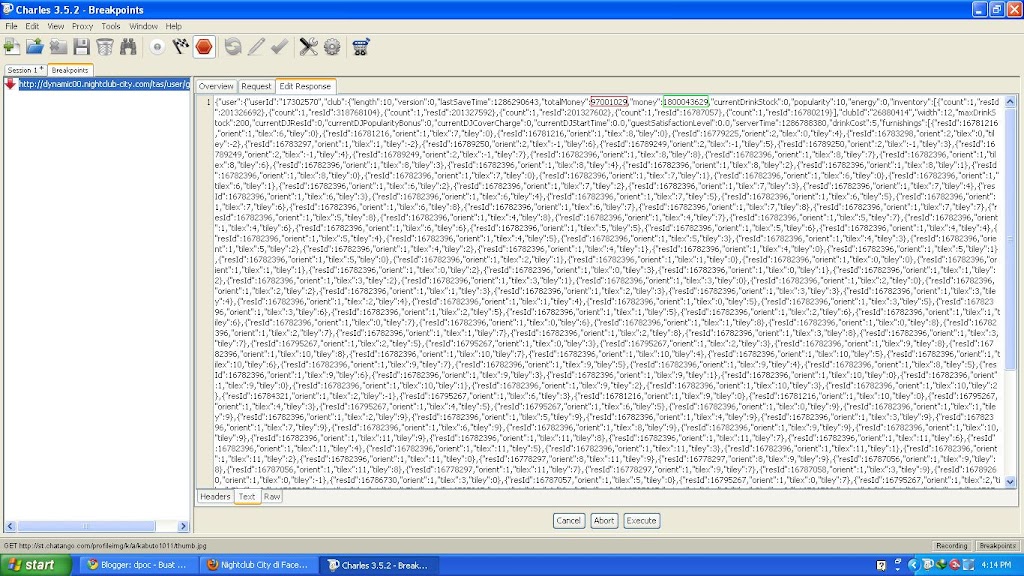Viewport: 1024px width, 576px height.
Task: Click the Cancel button
Action: tap(568, 520)
